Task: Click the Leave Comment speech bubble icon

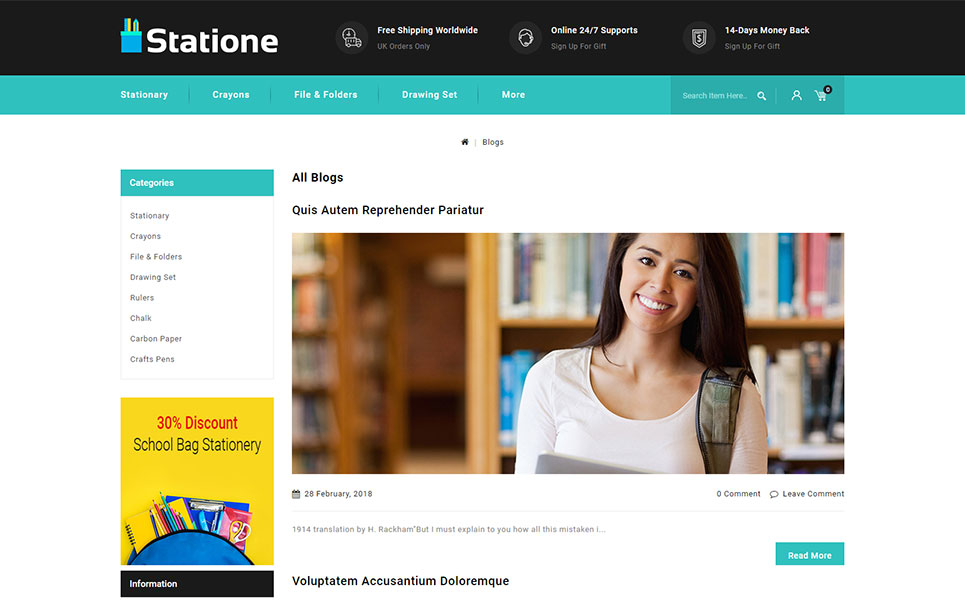Action: click(x=774, y=494)
